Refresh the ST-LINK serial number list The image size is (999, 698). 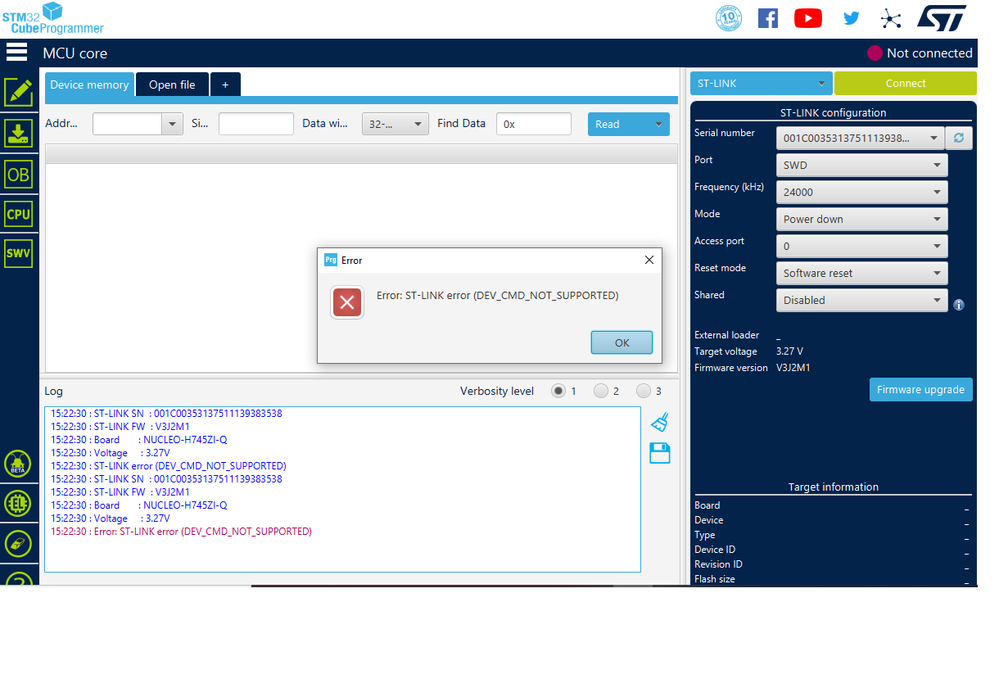959,138
